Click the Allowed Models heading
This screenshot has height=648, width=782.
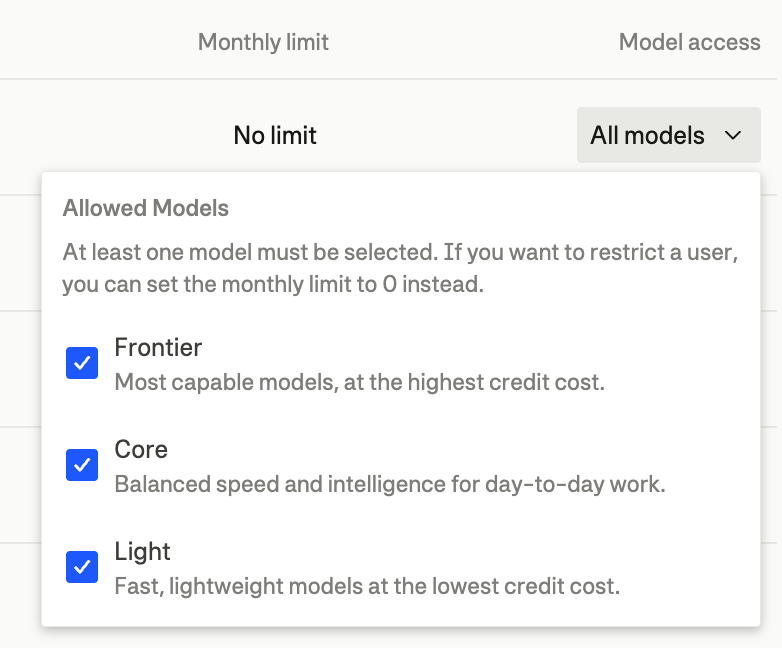point(146,208)
